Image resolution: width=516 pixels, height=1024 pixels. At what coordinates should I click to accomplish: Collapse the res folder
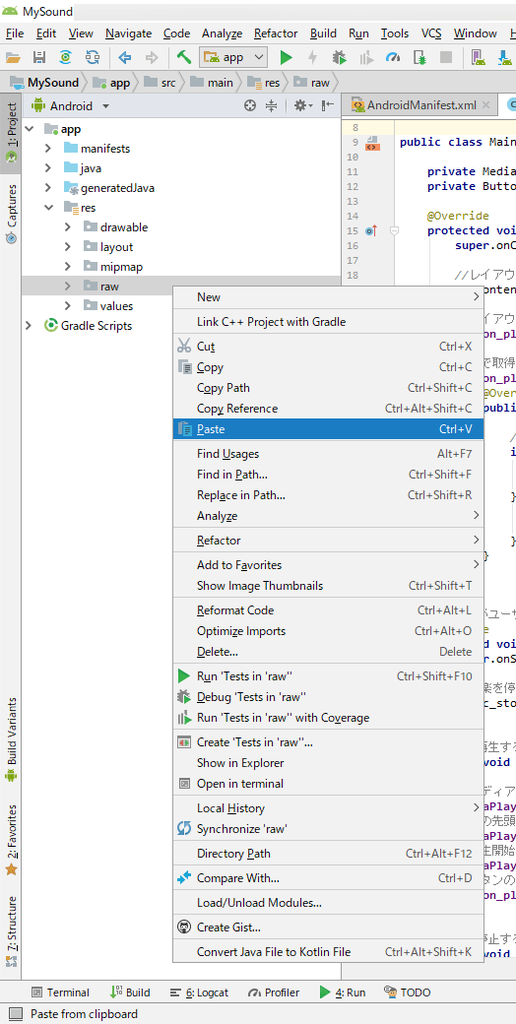tap(48, 208)
